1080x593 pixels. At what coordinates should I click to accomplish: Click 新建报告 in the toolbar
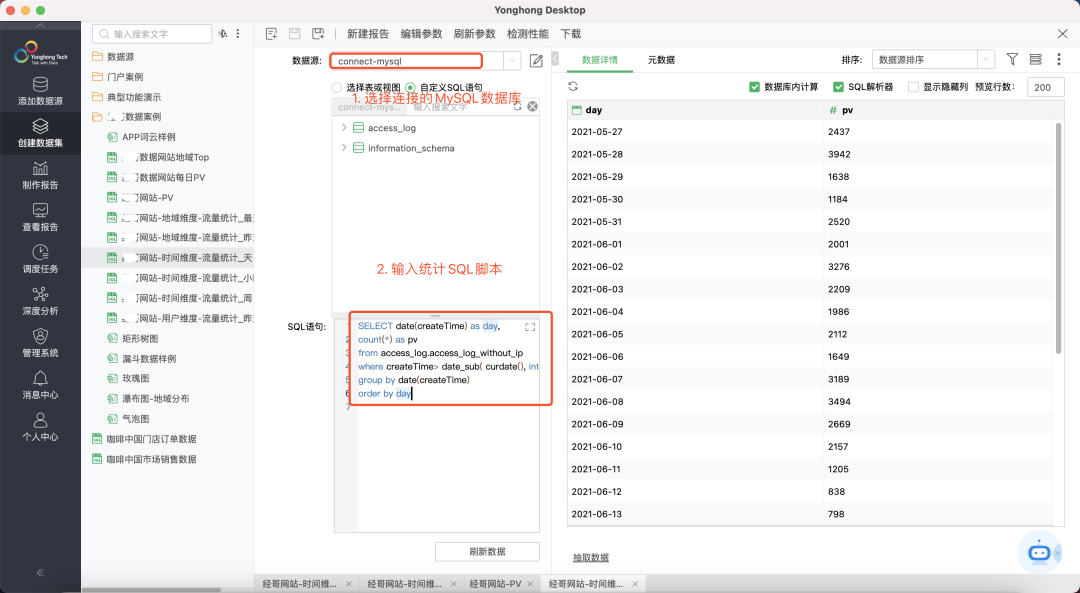click(x=368, y=34)
